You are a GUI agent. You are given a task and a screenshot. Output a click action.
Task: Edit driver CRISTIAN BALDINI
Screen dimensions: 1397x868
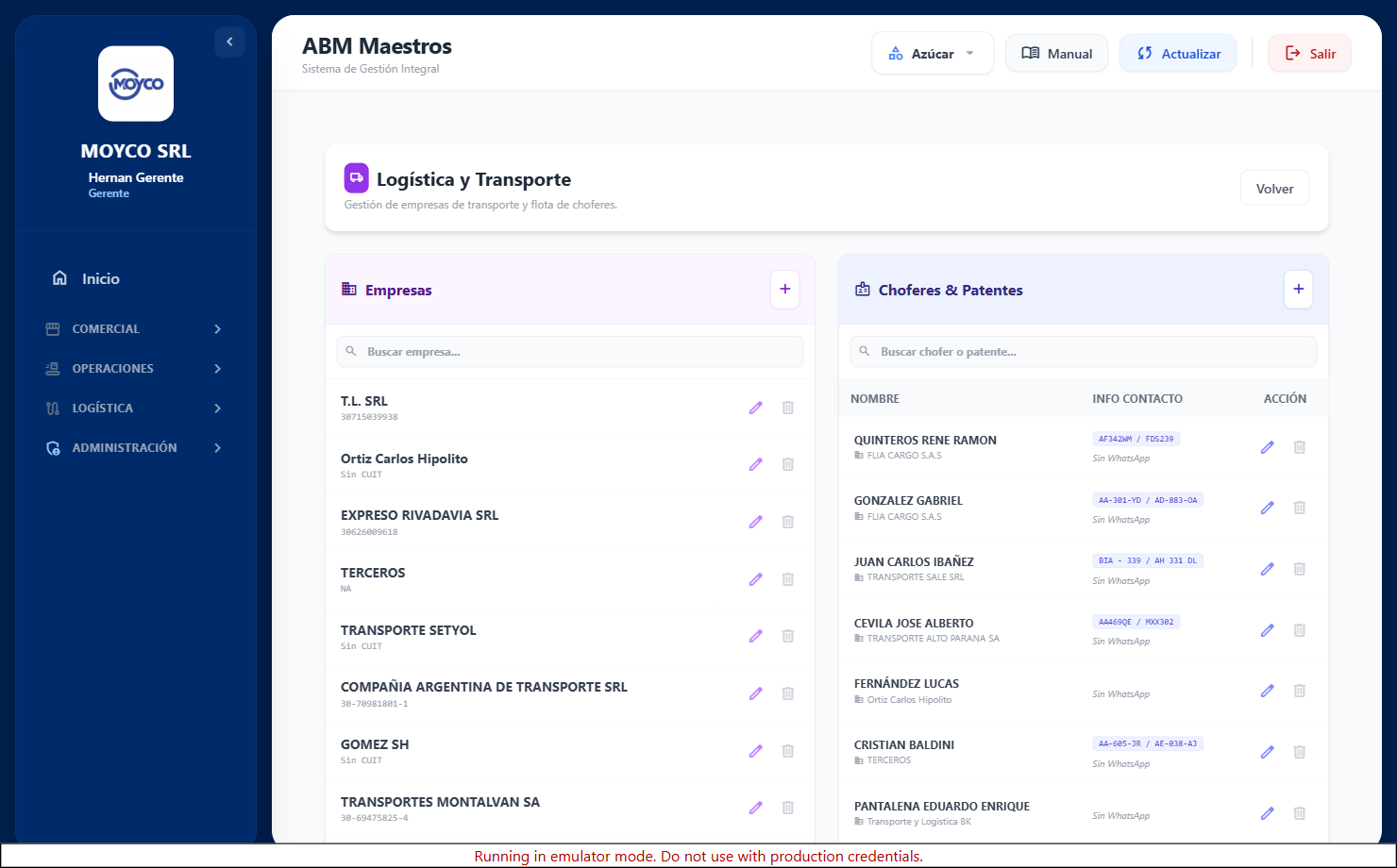(1268, 752)
